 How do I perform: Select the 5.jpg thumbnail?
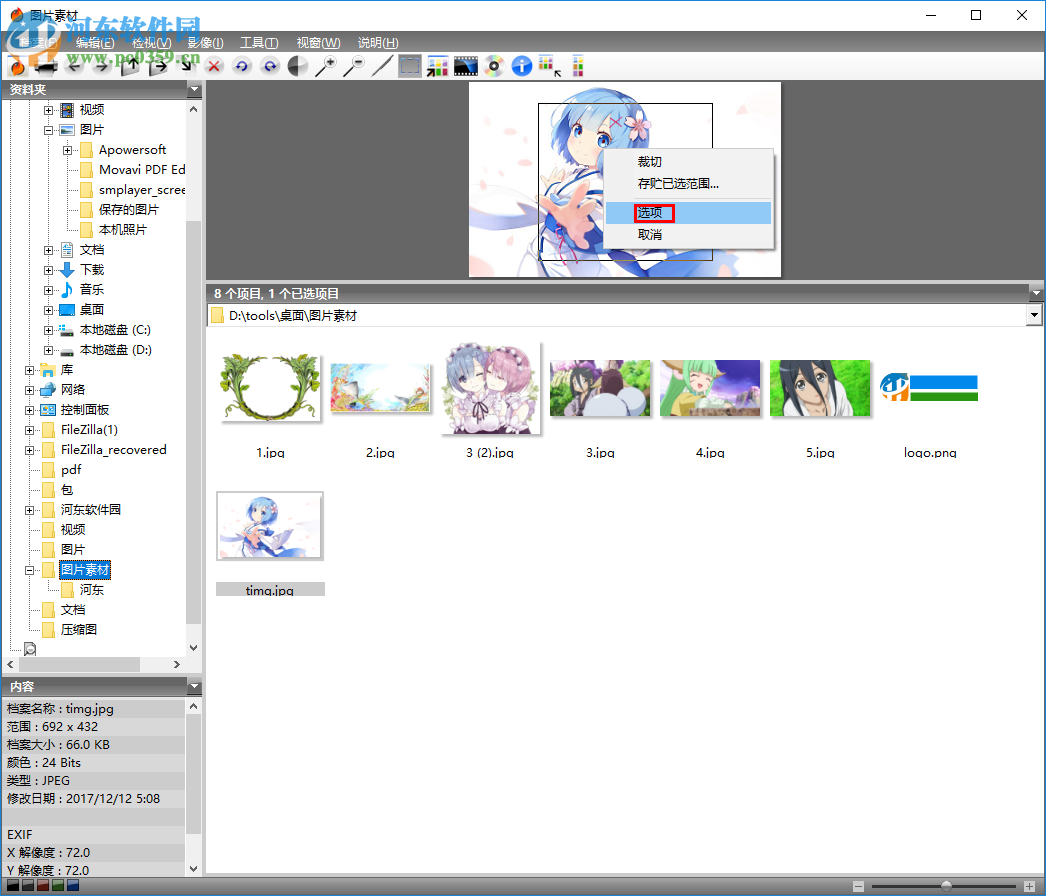click(820, 388)
